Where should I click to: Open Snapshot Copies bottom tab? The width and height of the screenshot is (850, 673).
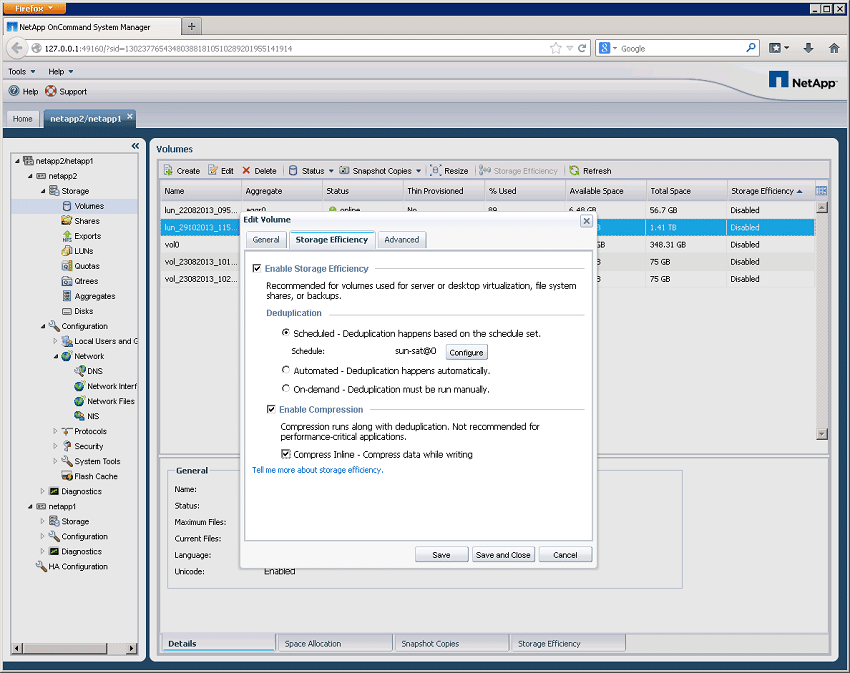coord(450,644)
